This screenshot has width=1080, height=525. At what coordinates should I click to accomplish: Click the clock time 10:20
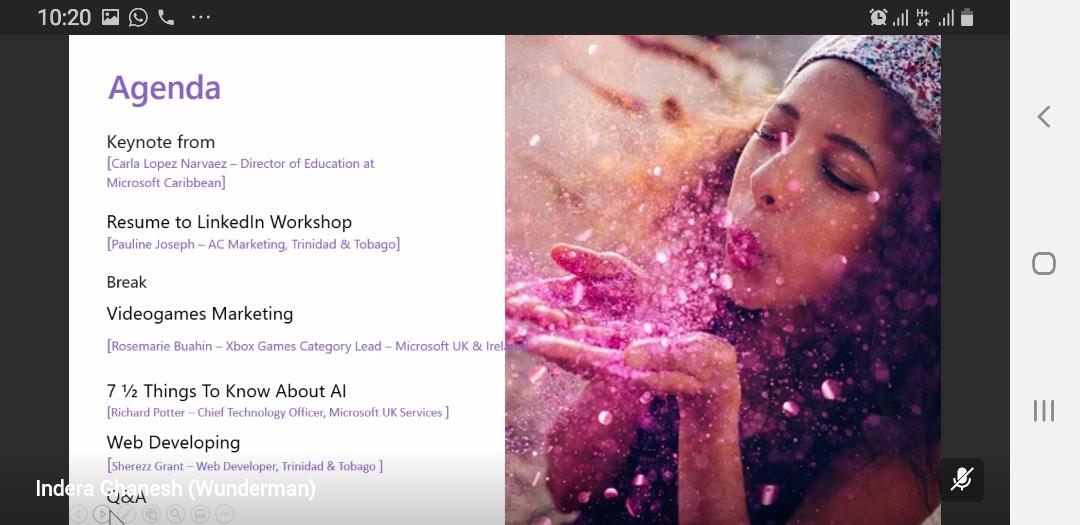point(64,17)
